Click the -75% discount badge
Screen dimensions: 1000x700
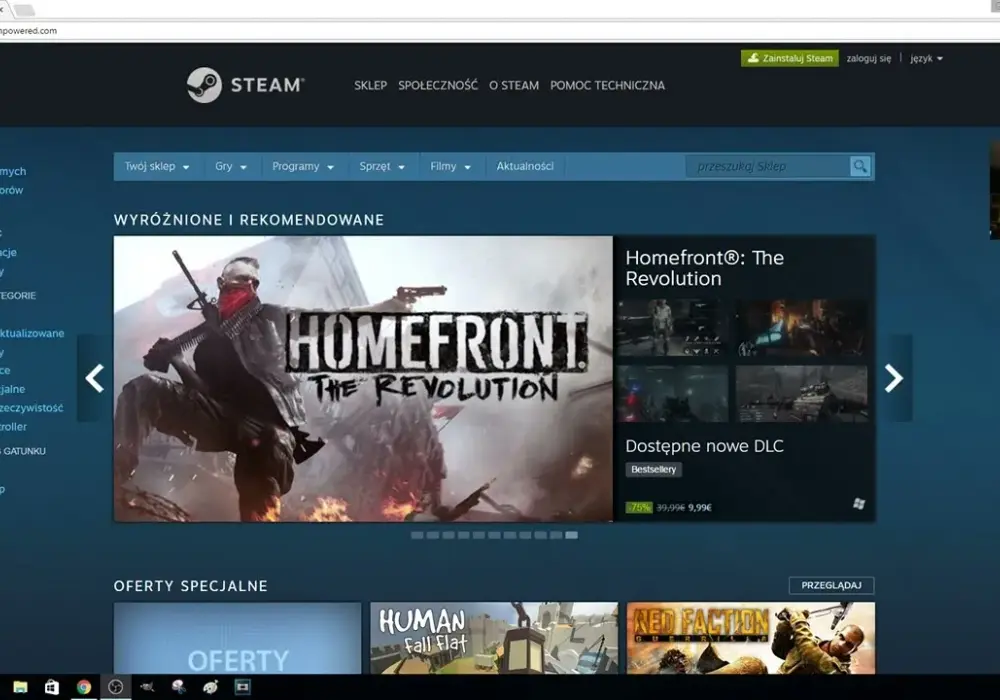(x=639, y=507)
